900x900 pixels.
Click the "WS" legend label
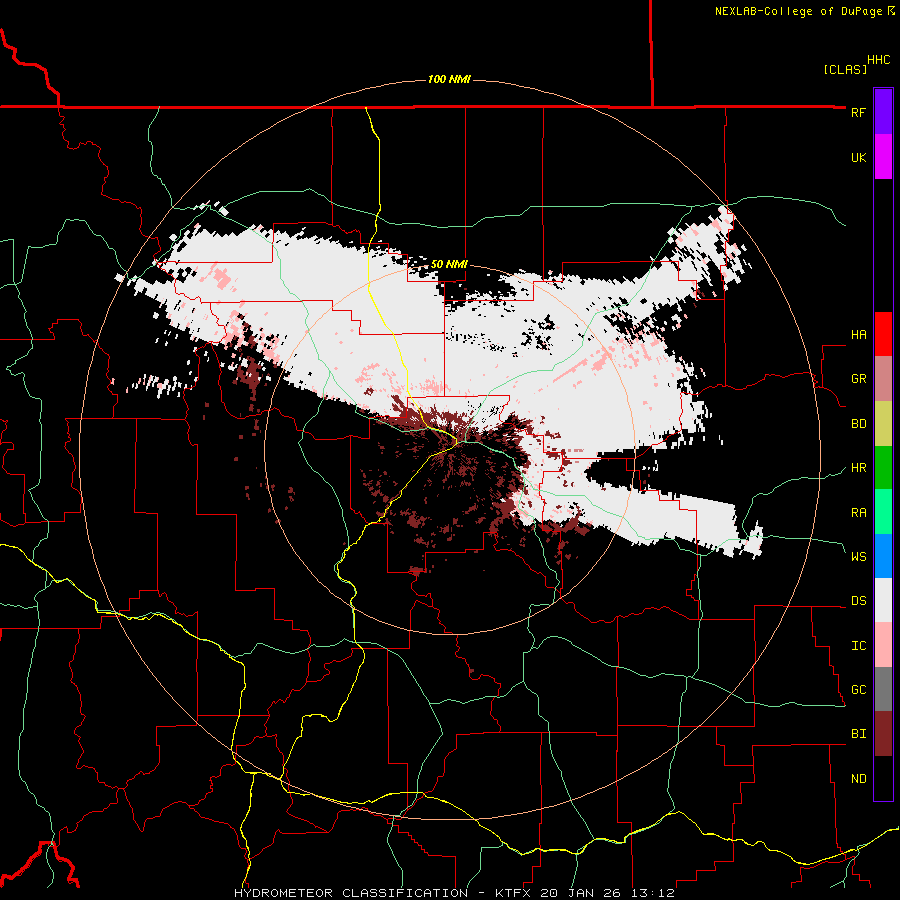coord(858,557)
